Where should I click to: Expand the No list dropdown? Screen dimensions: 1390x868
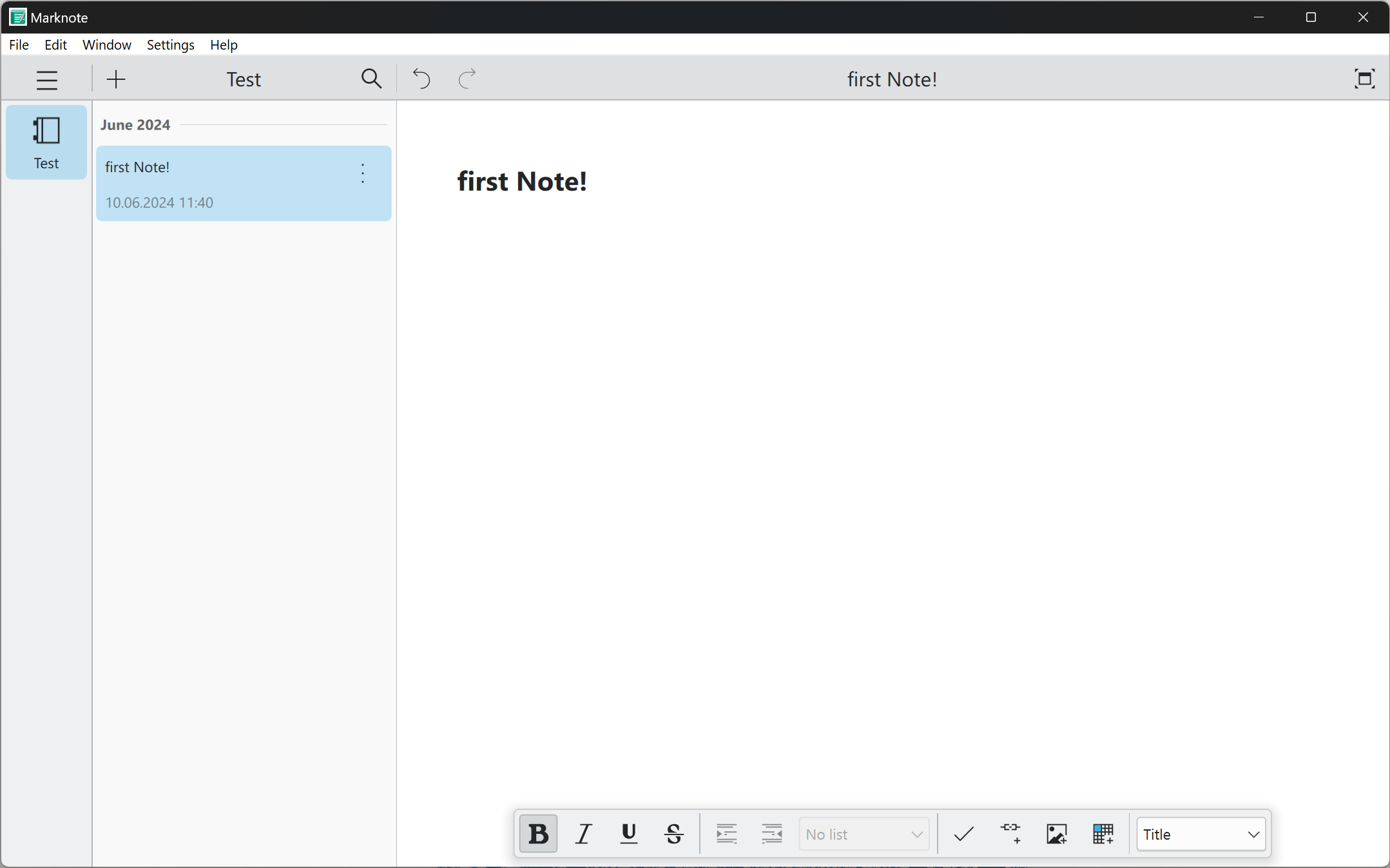pos(864,834)
